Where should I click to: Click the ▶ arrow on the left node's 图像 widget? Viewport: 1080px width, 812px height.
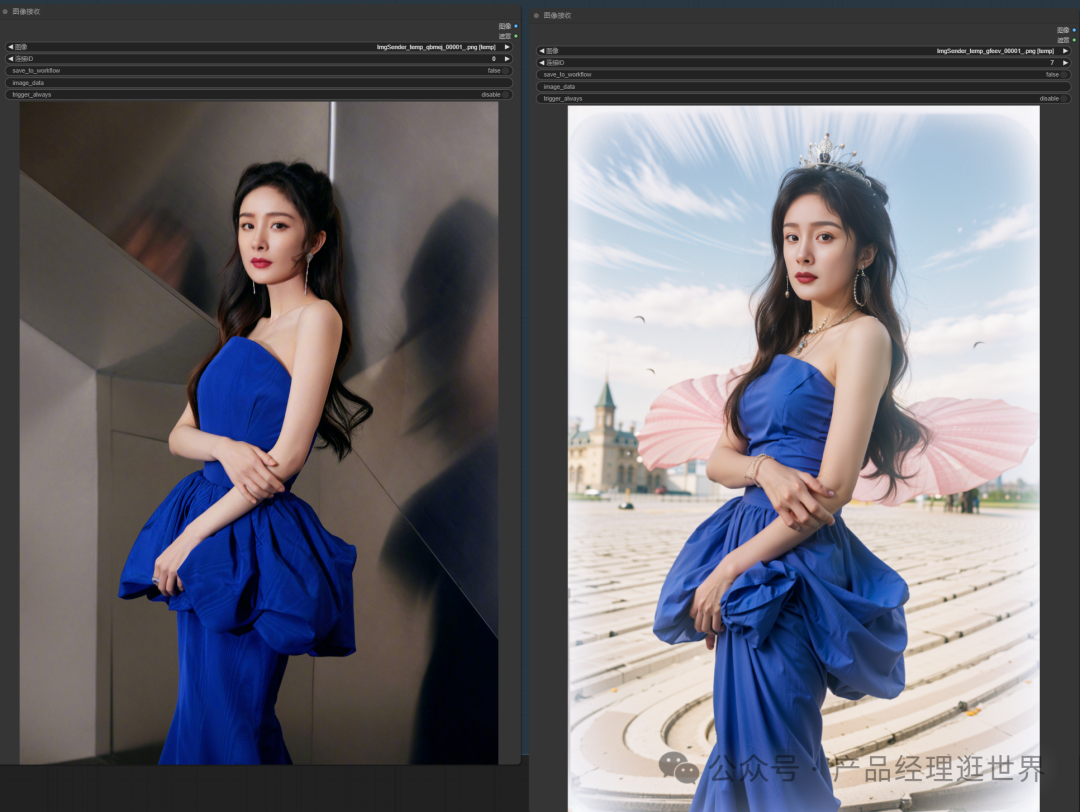507,46
